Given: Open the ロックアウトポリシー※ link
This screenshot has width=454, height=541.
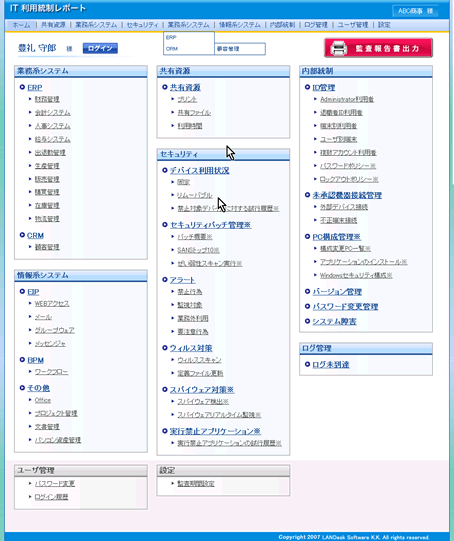Looking at the screenshot, I should [349, 179].
